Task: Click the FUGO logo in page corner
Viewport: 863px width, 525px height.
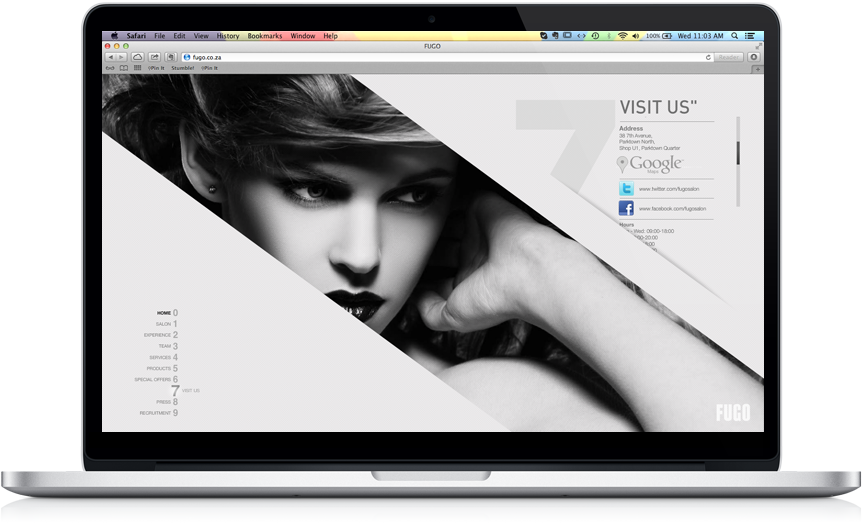Action: [733, 413]
